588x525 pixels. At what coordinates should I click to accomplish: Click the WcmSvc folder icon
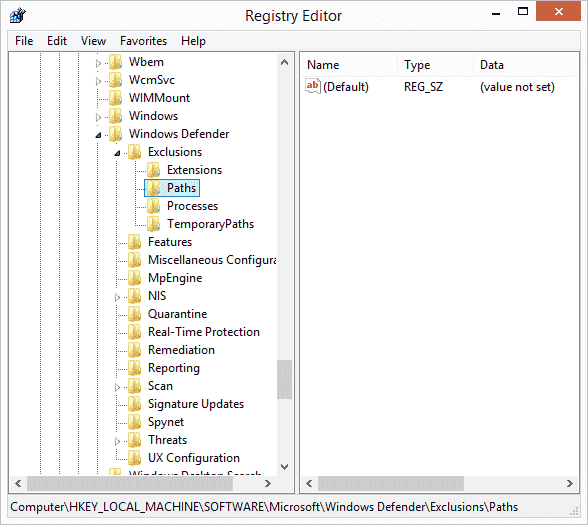click(116, 80)
